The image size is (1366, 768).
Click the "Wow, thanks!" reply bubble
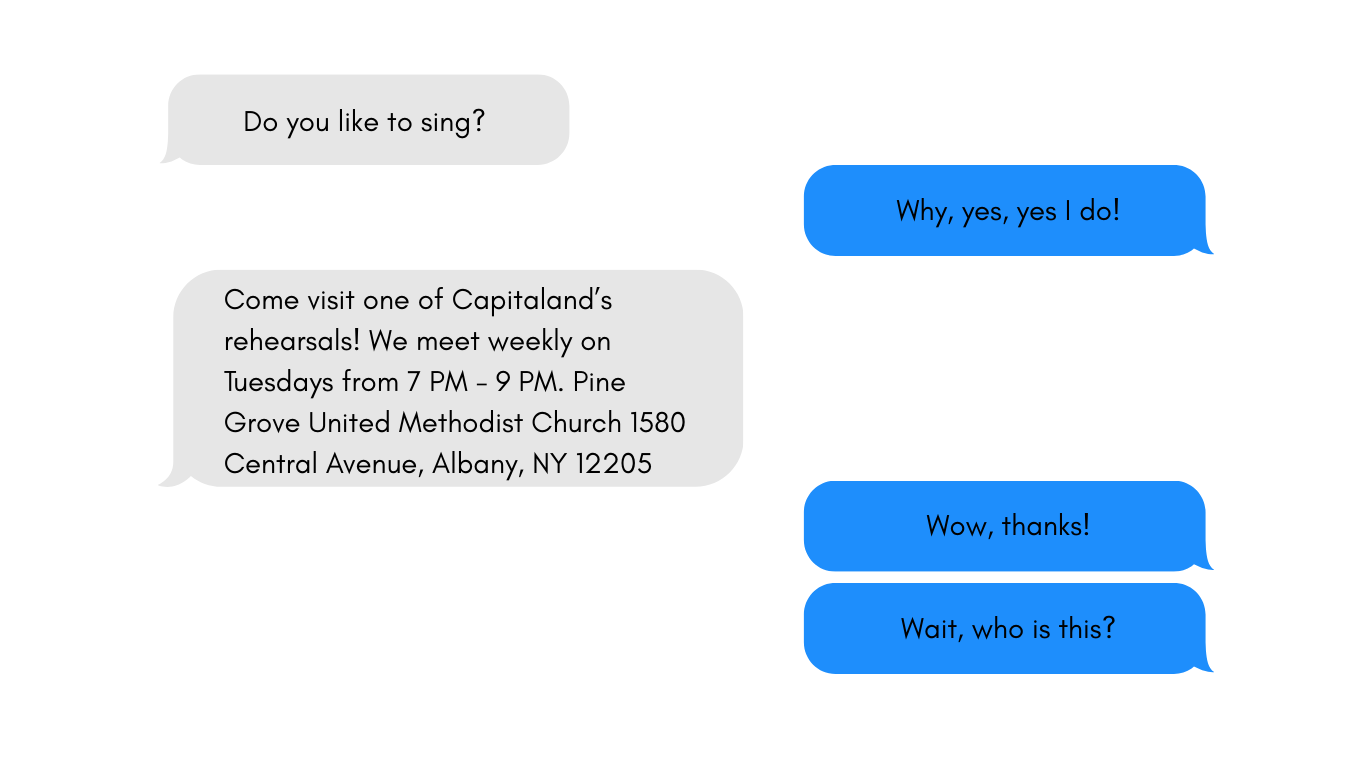[x=1008, y=526]
